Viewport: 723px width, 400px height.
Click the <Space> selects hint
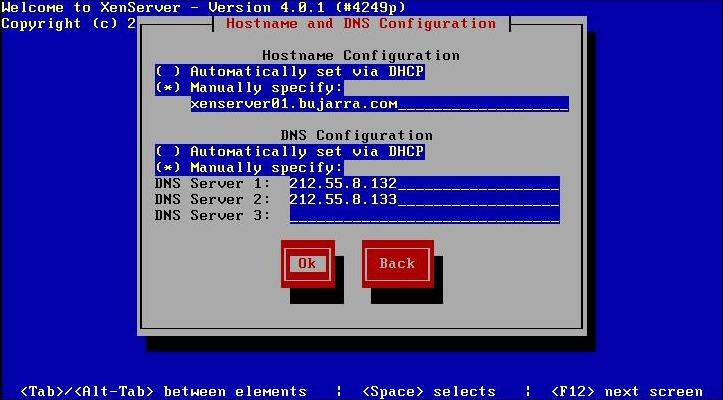(x=429, y=392)
